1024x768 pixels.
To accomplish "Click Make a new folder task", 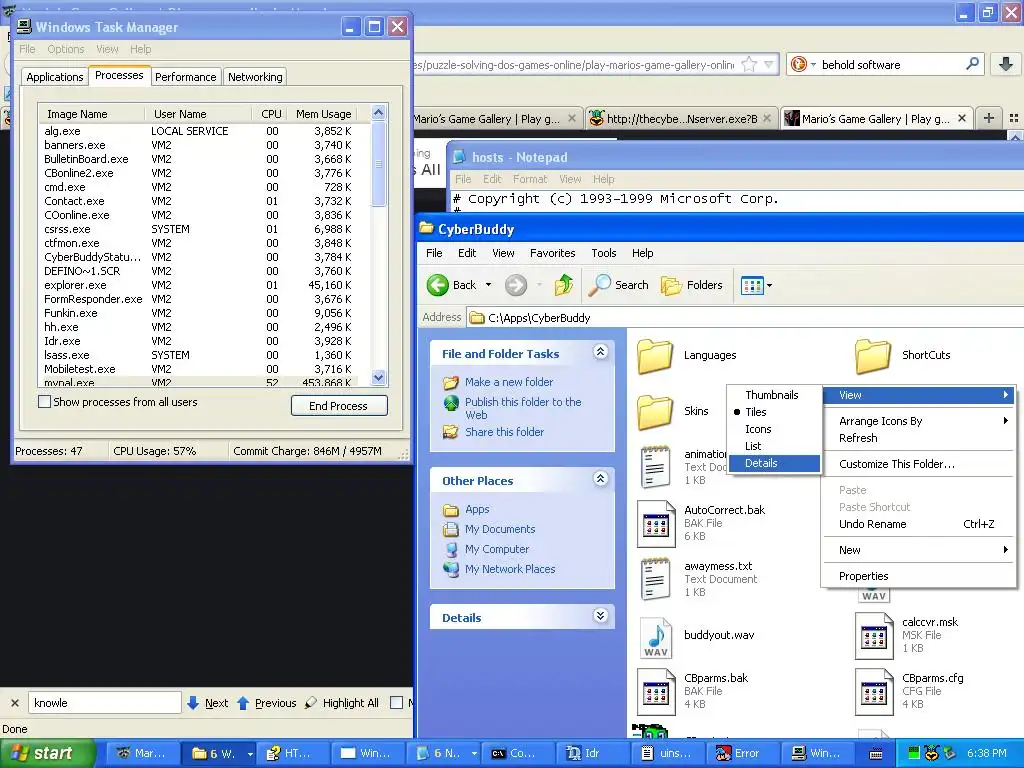I will (509, 382).
